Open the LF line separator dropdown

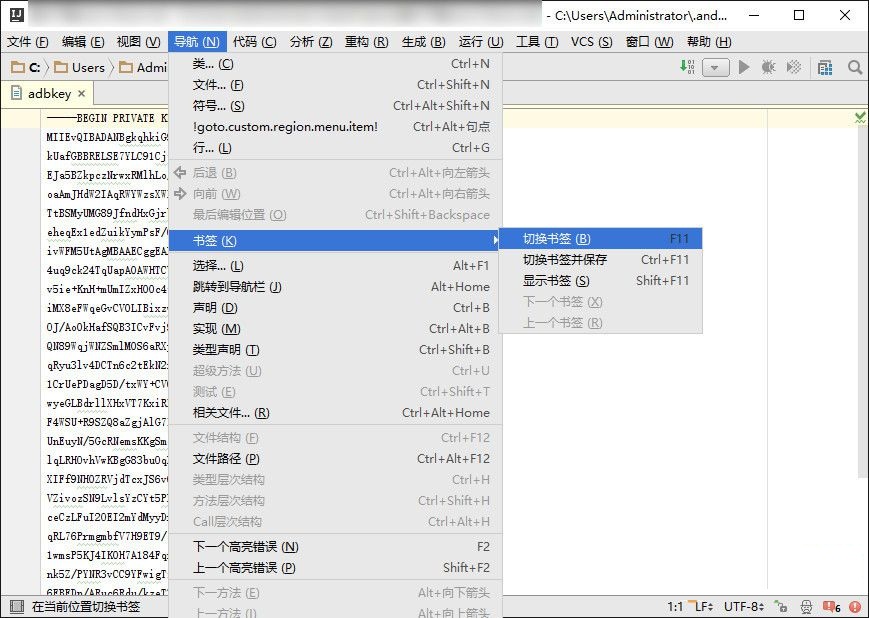click(700, 606)
